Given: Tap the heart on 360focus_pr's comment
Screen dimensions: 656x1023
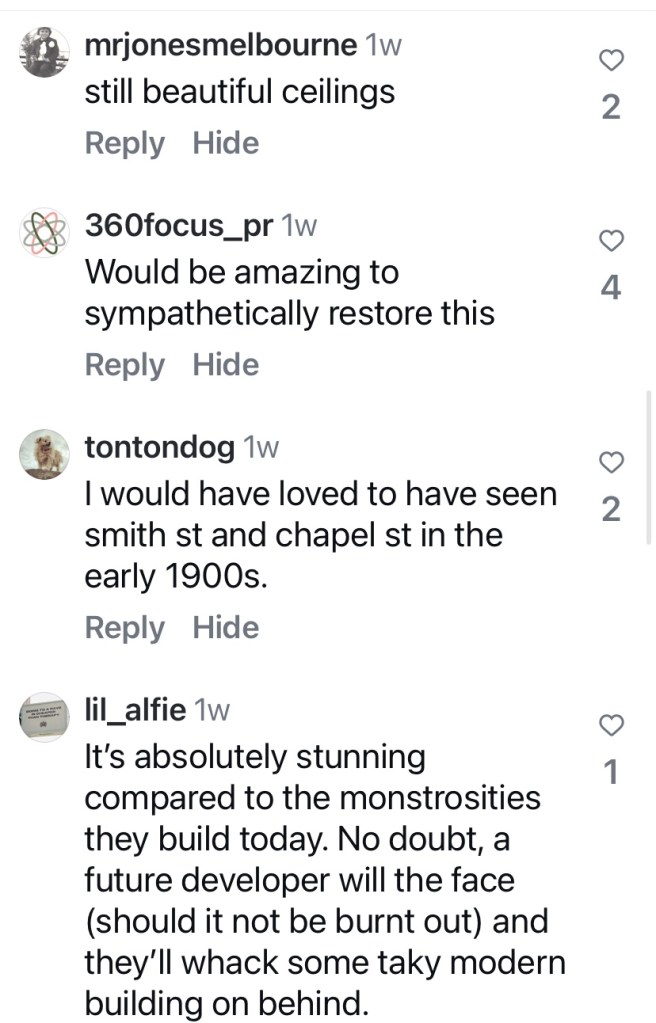Looking at the screenshot, I should (611, 240).
